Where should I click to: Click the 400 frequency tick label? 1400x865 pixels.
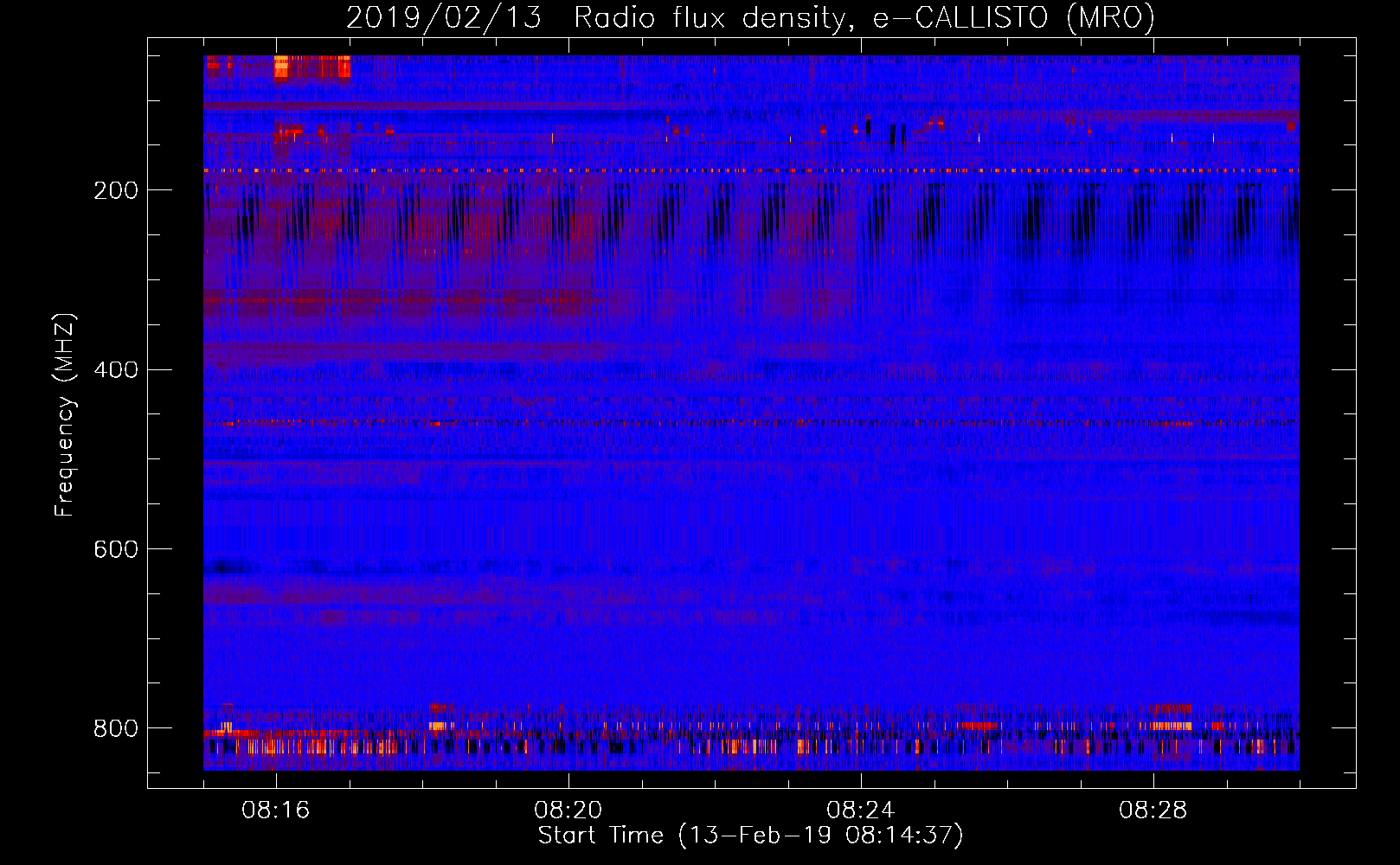coord(116,370)
